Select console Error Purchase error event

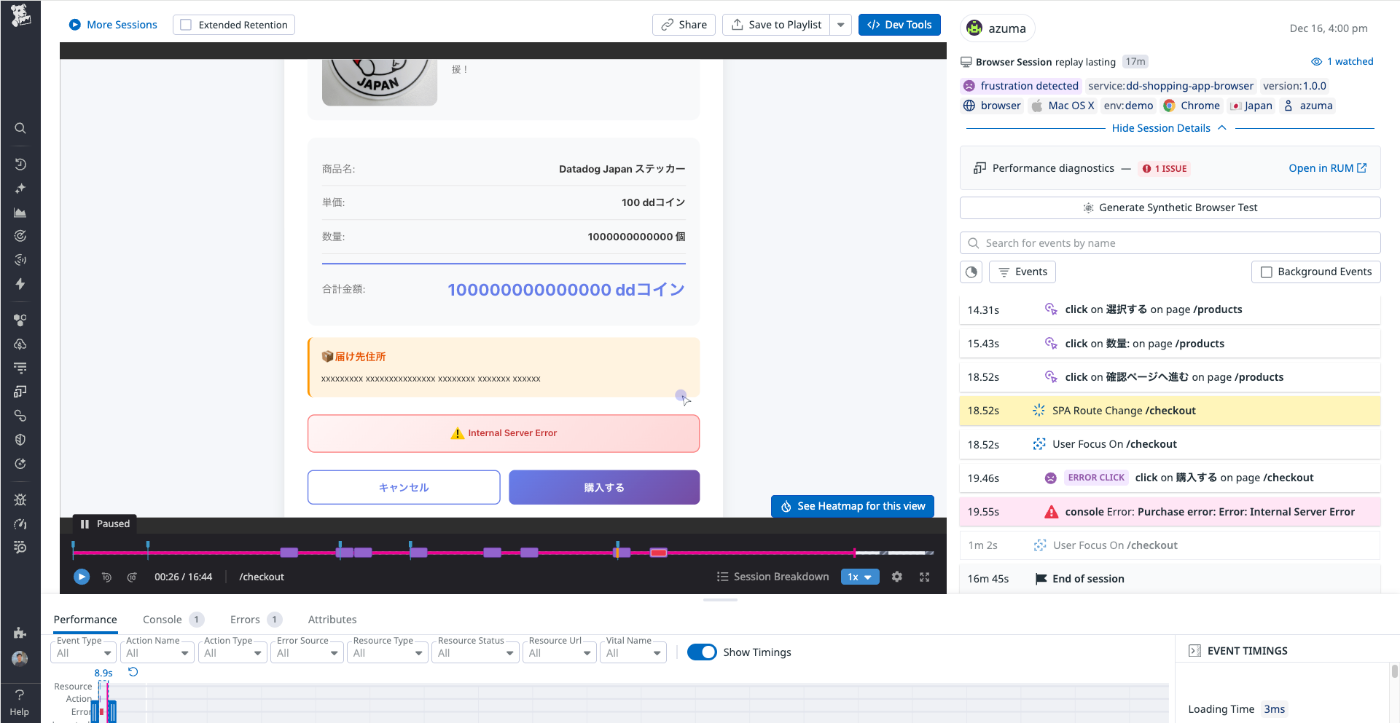pos(1170,512)
